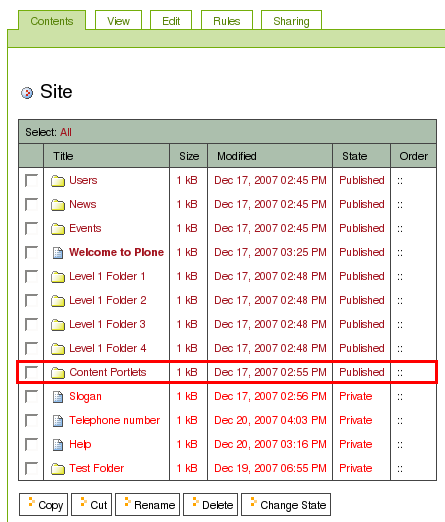Viewport: 445px width, 522px height.
Task: Tick the checkbox for the Users folder
Action: (x=31, y=180)
